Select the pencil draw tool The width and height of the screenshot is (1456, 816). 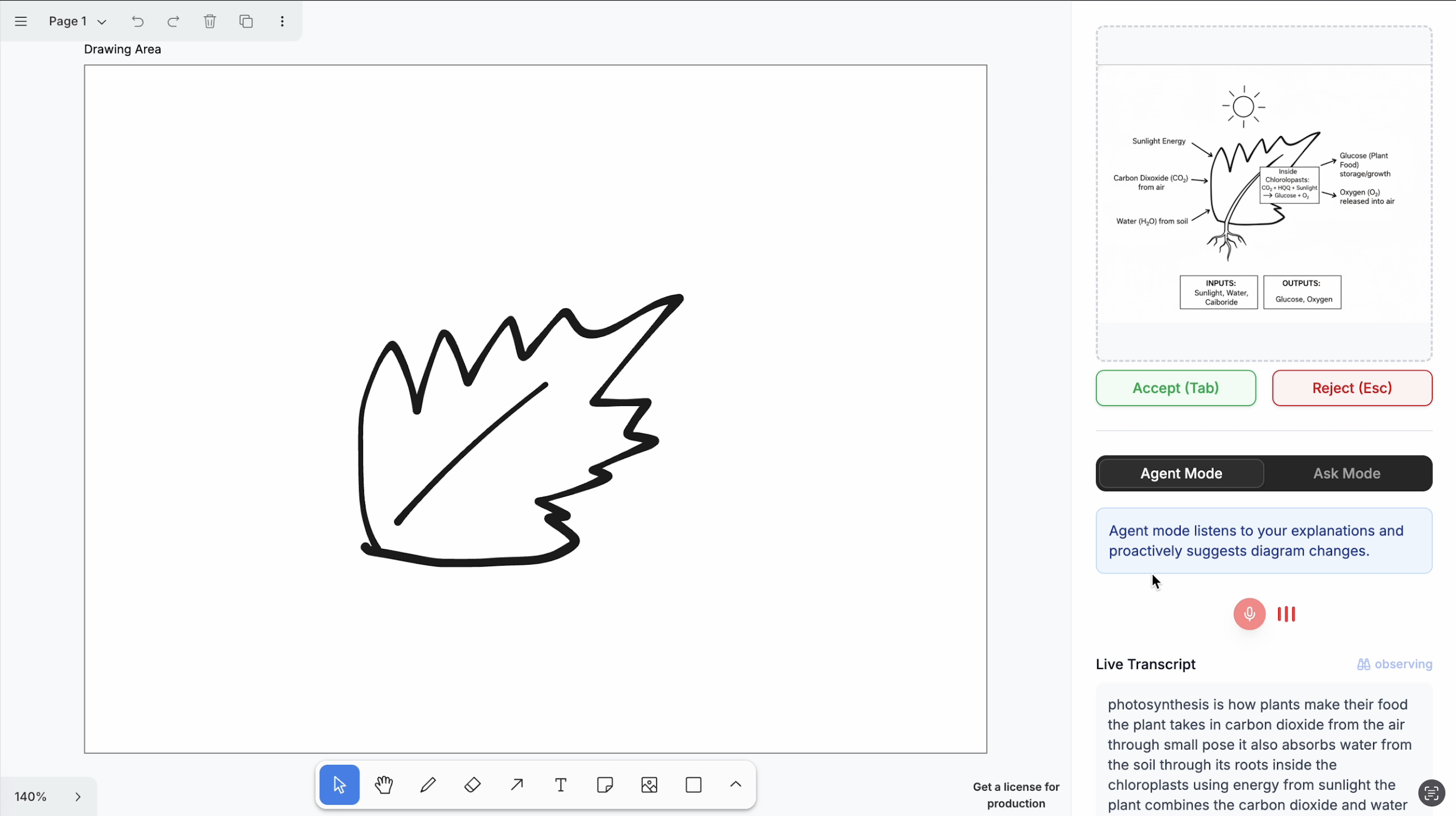point(428,784)
